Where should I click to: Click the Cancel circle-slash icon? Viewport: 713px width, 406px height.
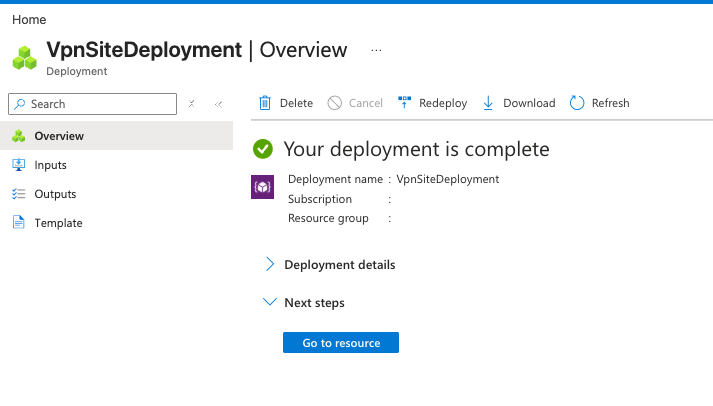(x=335, y=103)
